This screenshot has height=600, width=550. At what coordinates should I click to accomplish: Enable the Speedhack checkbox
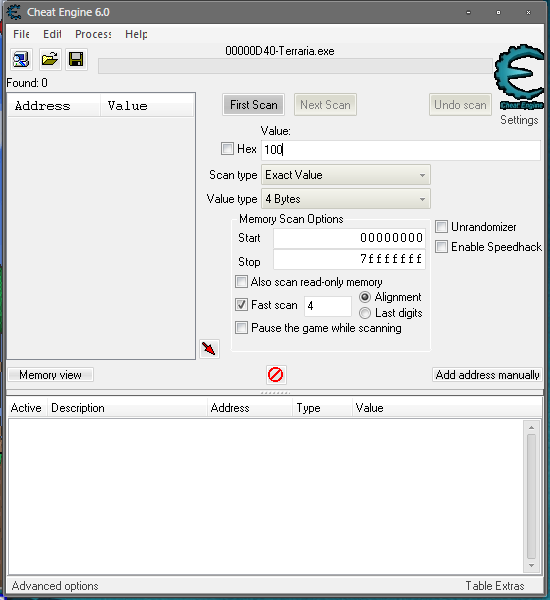pos(441,246)
